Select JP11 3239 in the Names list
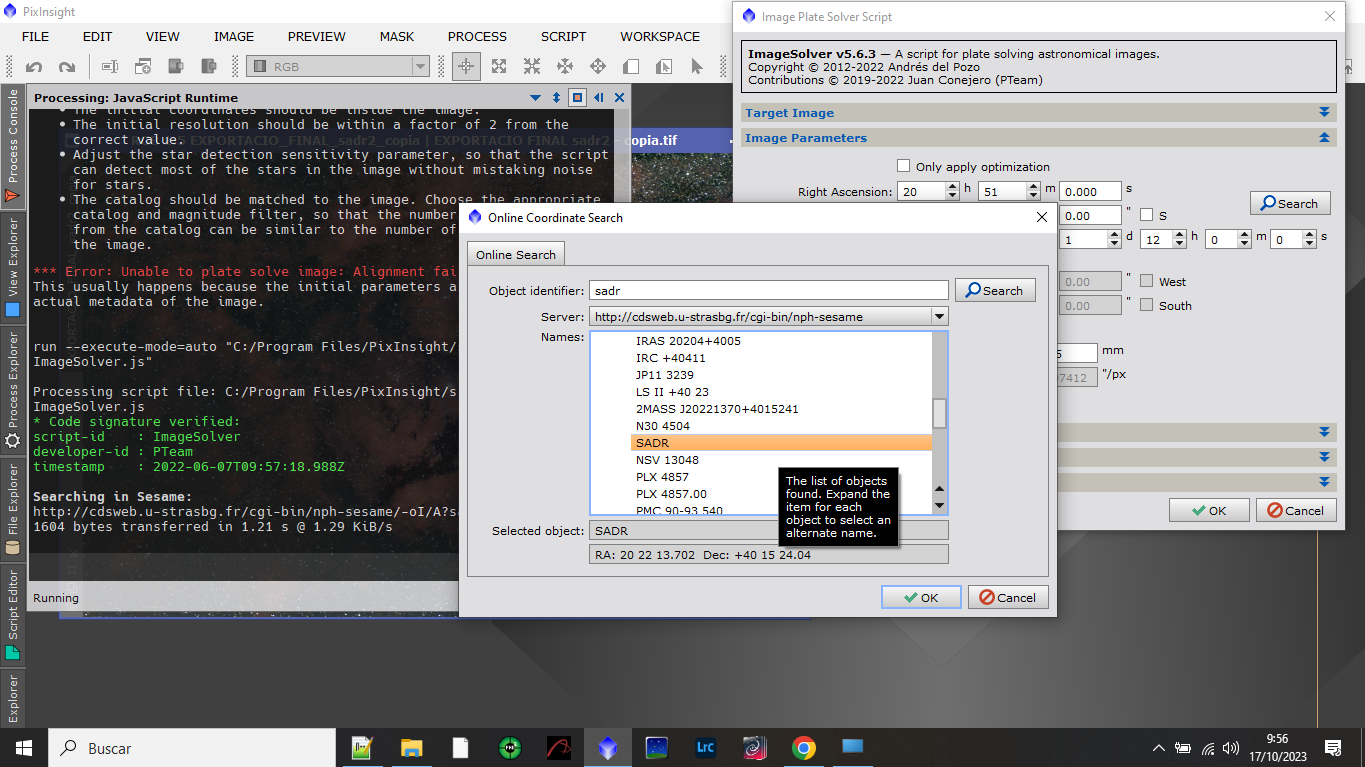This screenshot has width=1365, height=767. [664, 375]
